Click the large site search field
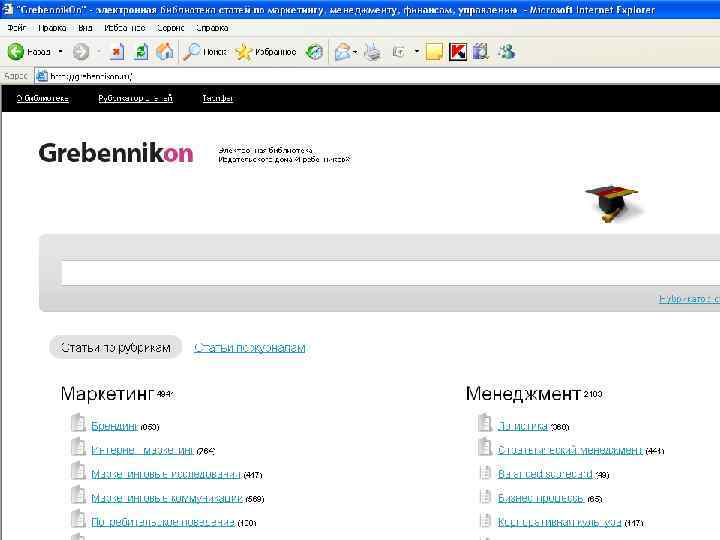 point(390,273)
